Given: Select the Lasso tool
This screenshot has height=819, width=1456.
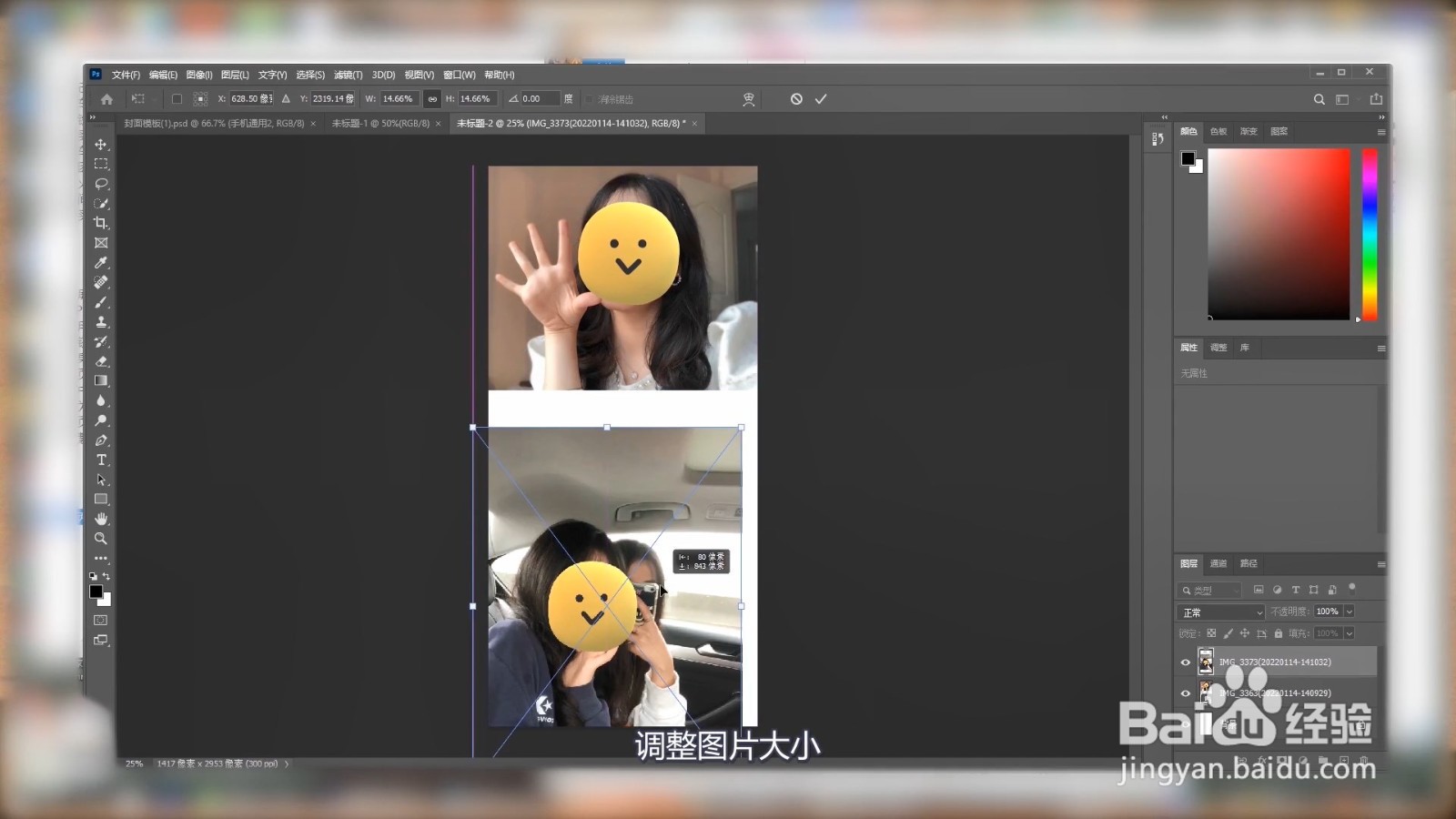Looking at the screenshot, I should 101,184.
